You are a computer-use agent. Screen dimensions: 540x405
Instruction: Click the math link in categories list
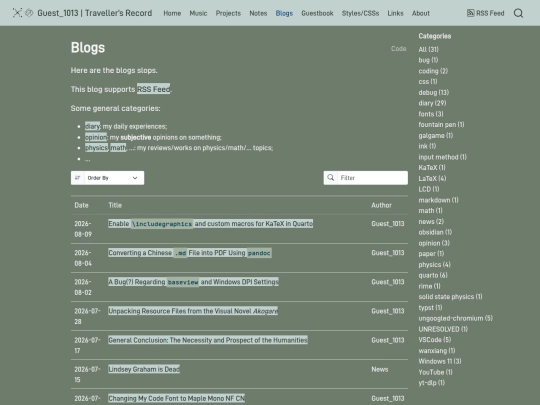click(118, 148)
